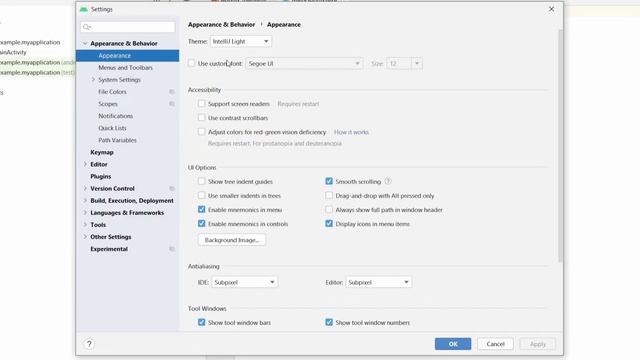Enable Use custom font checkbox

(x=191, y=63)
